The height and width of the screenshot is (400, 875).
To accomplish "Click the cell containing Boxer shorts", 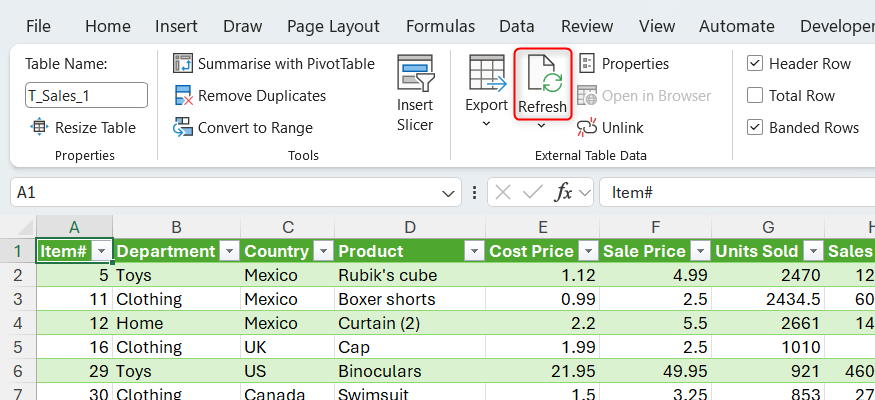I will click(410, 299).
